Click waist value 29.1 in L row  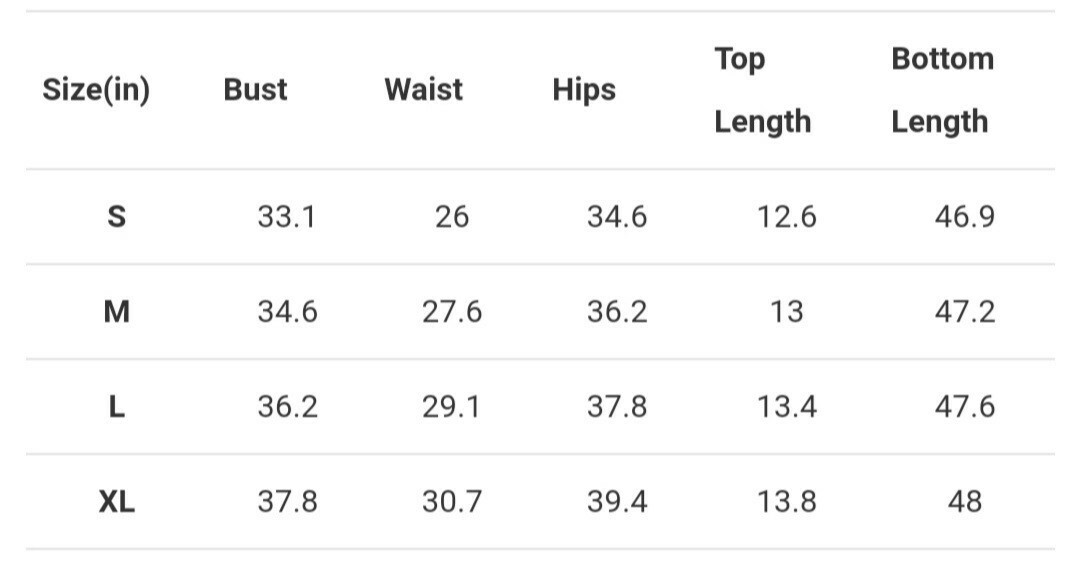tap(451, 407)
